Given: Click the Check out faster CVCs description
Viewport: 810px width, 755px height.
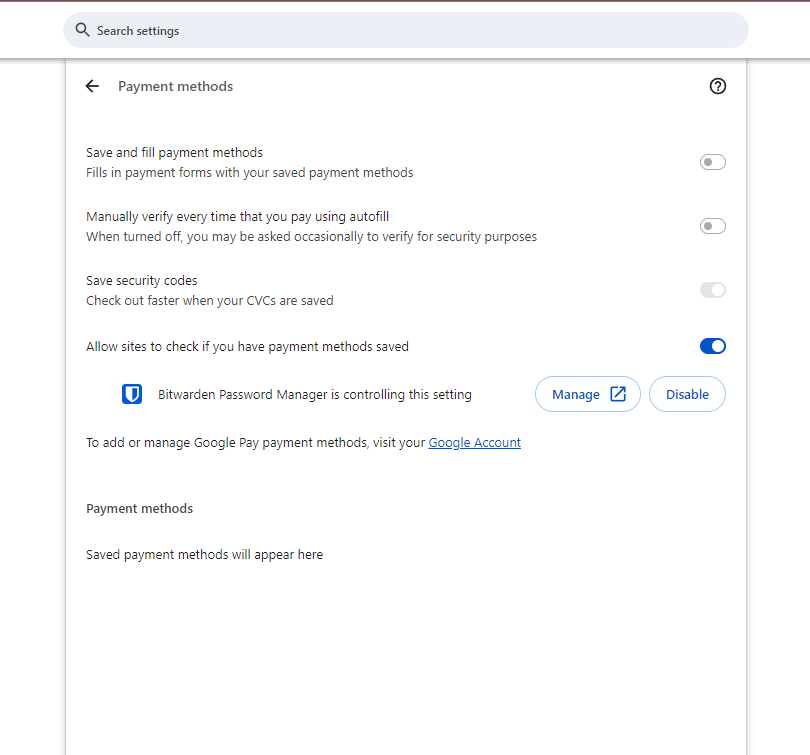Looking at the screenshot, I should coord(210,301).
